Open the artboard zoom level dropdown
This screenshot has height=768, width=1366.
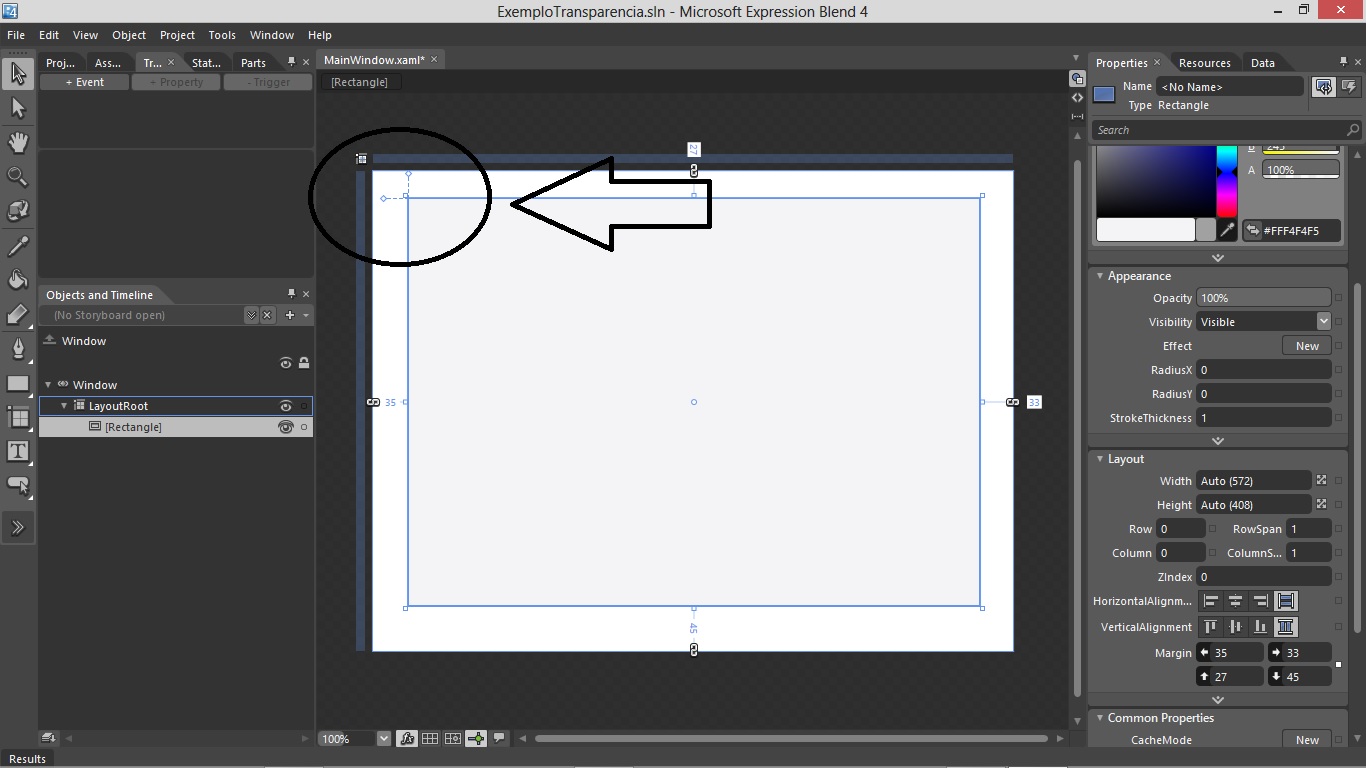pos(385,738)
